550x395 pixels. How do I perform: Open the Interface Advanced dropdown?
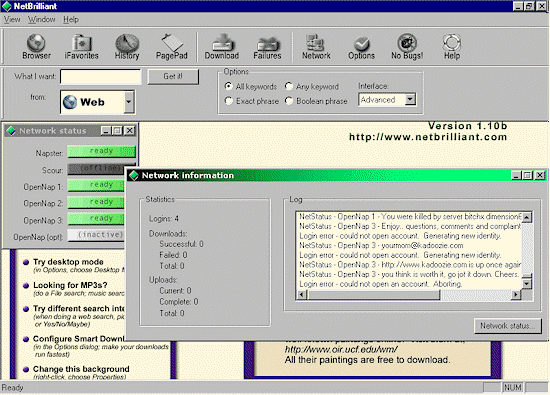coord(410,100)
